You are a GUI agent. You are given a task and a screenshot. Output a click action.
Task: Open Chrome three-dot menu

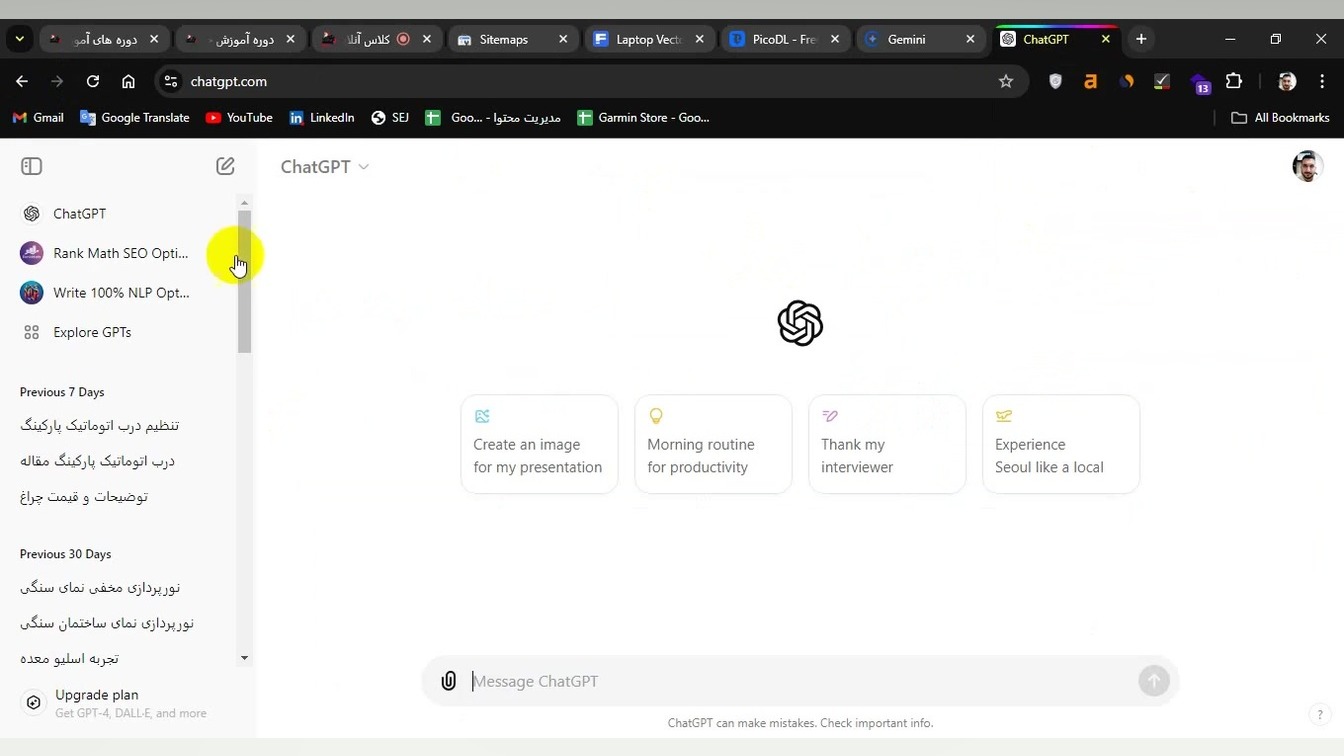(x=1321, y=81)
